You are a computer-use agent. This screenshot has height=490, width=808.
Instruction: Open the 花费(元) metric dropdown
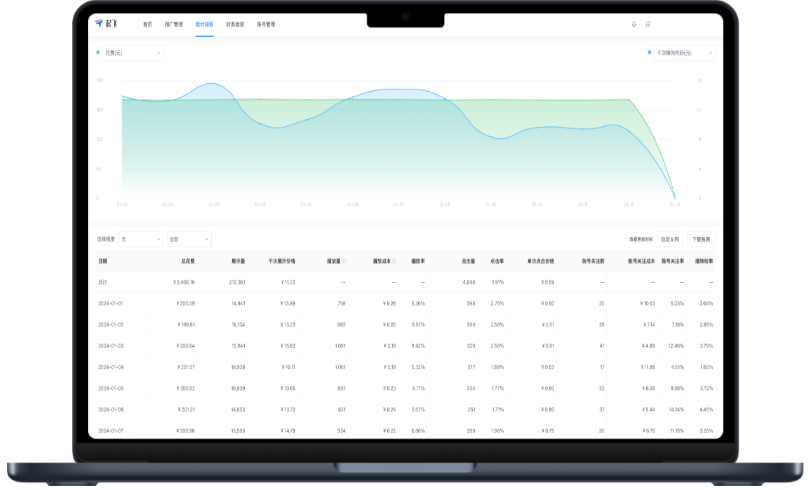click(132, 52)
